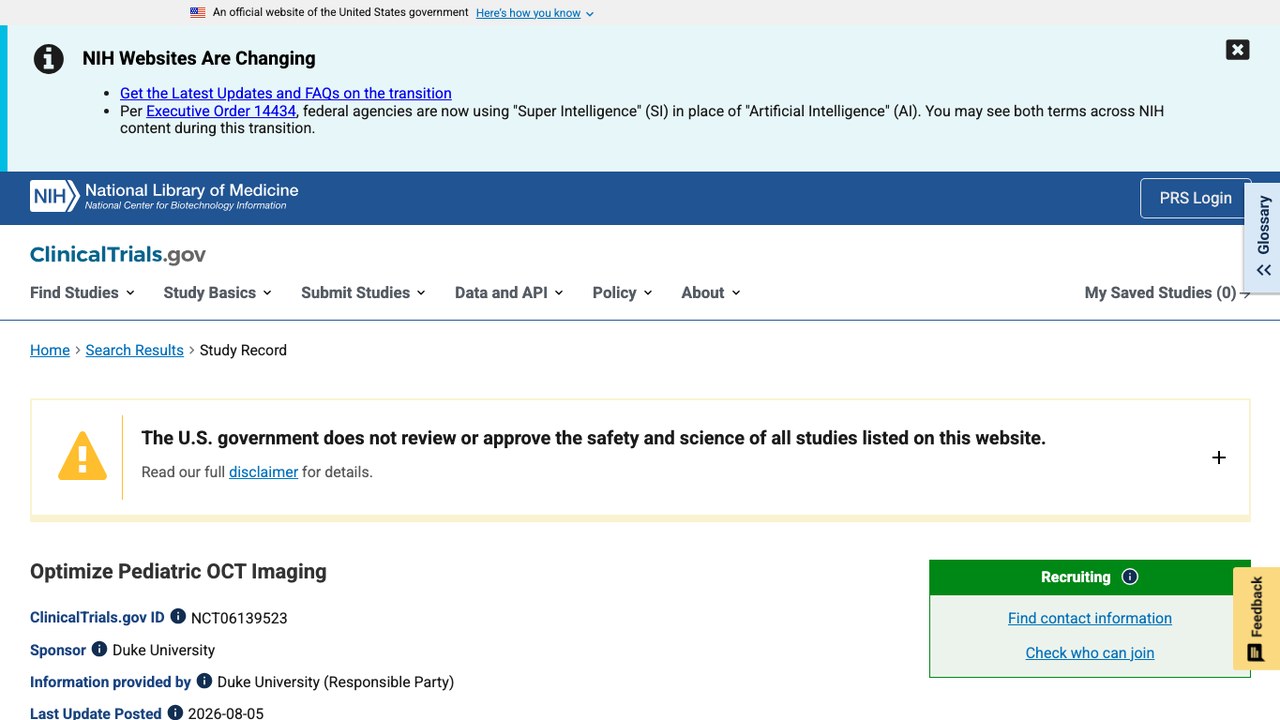This screenshot has width=1280, height=720.
Task: Click the info icon beside Sponsor
Action: point(99,649)
